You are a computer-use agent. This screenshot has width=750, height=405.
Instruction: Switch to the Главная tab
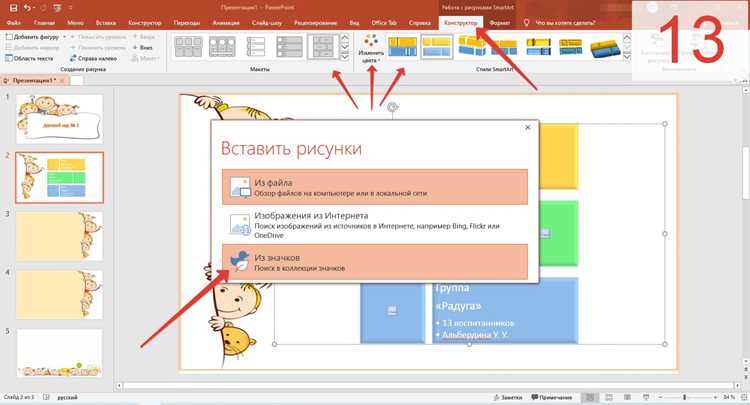click(44, 22)
